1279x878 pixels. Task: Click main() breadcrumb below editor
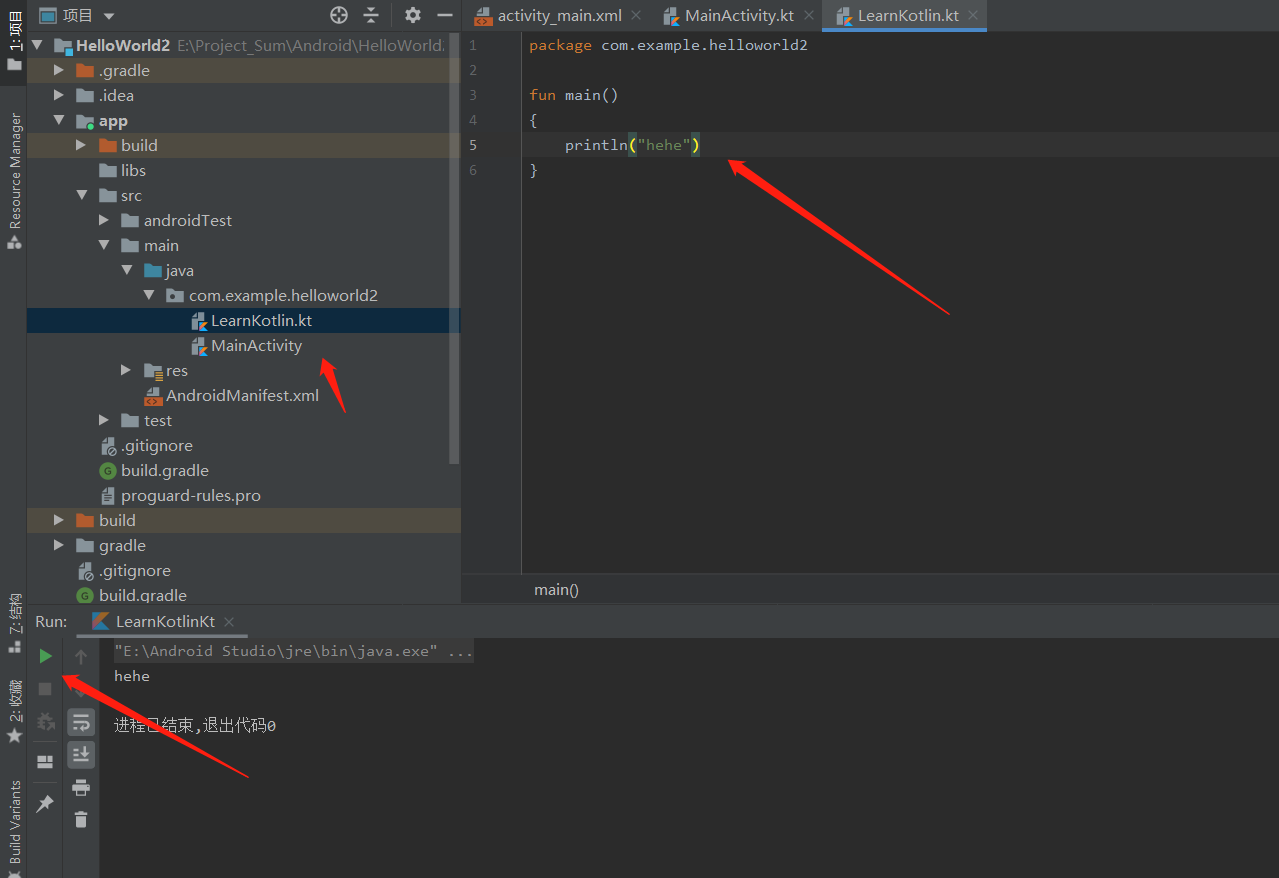point(556,590)
